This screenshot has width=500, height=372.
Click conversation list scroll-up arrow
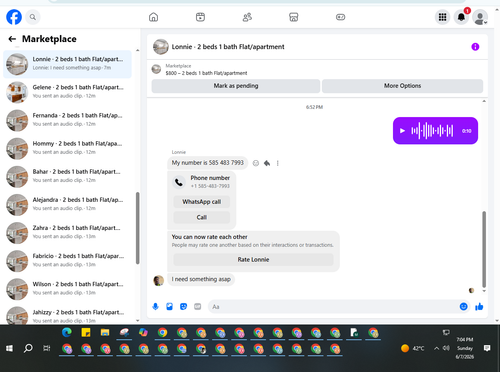(x=138, y=50)
